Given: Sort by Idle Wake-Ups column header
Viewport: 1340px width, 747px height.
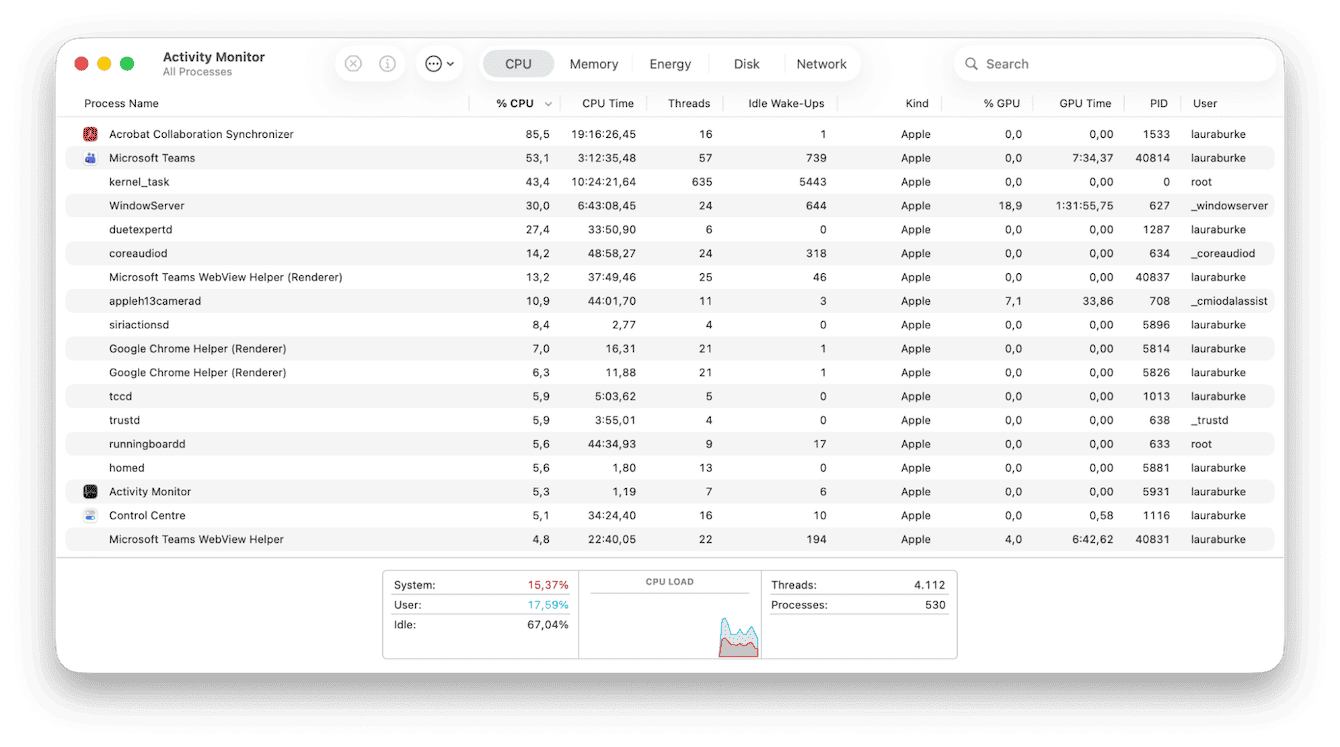Looking at the screenshot, I should pos(786,104).
